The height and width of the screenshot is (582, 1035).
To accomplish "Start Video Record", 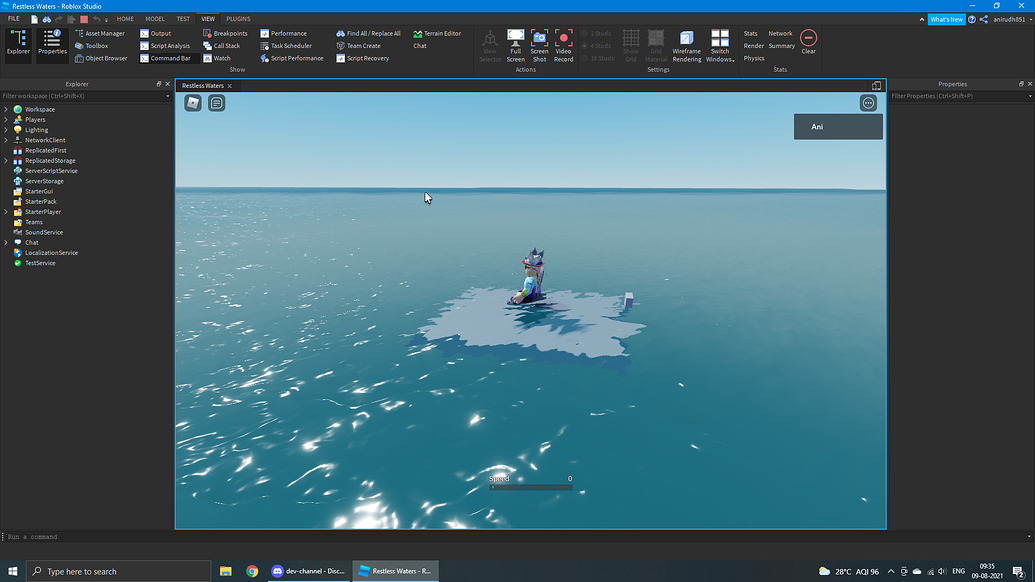I will [563, 42].
